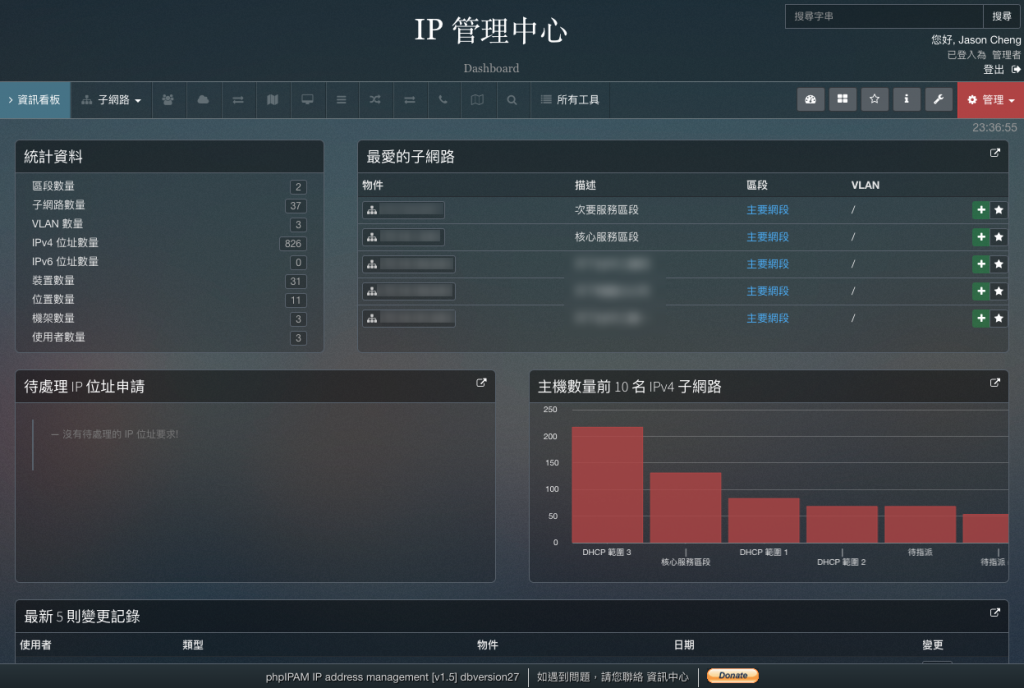This screenshot has width=1024, height=688.
Task: Click the DHCP 範圍 3 bar in chart
Action: pos(607,484)
